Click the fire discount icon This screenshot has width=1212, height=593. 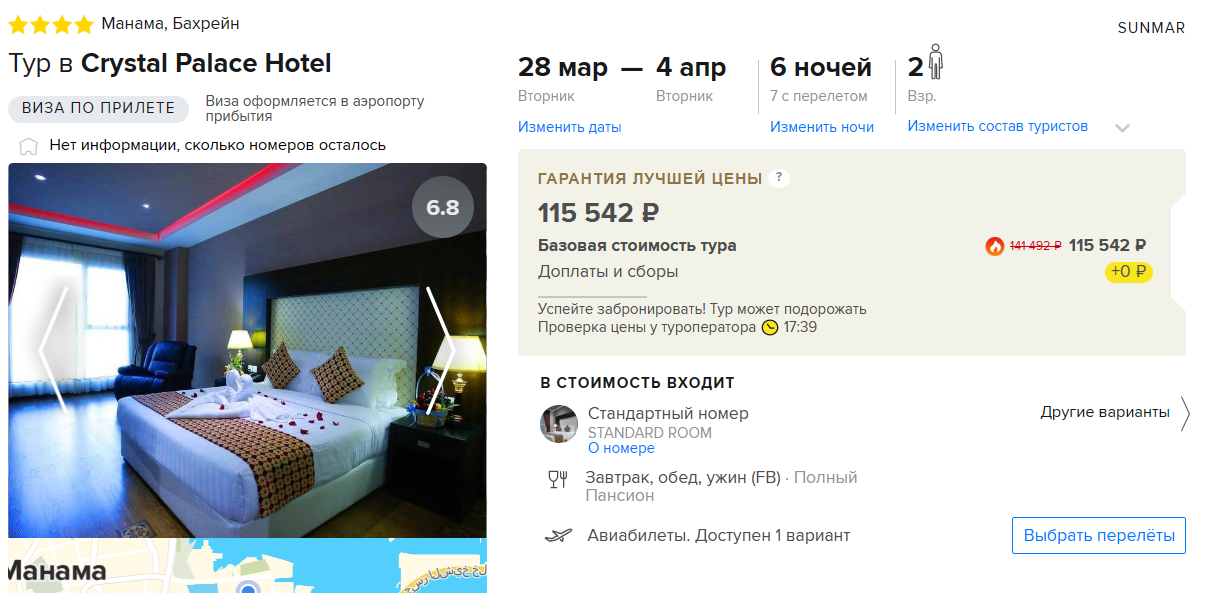(x=995, y=246)
